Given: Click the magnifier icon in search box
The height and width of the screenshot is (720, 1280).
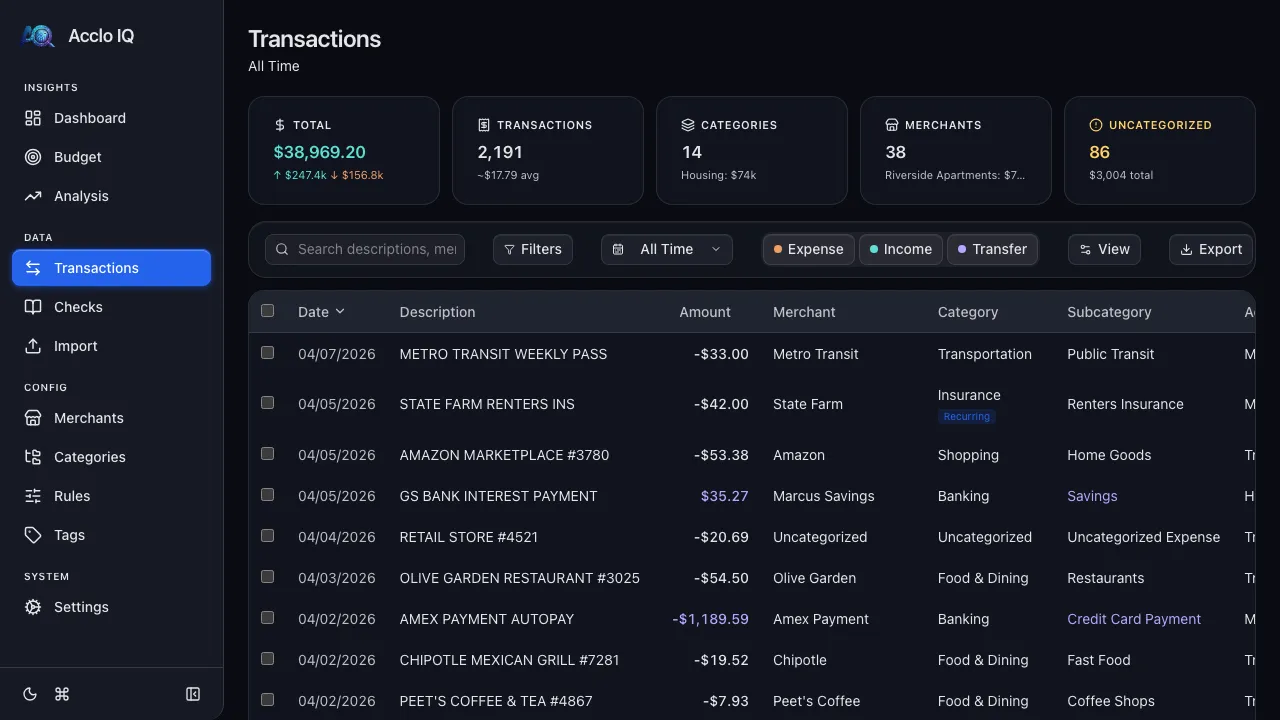Looking at the screenshot, I should (x=283, y=249).
